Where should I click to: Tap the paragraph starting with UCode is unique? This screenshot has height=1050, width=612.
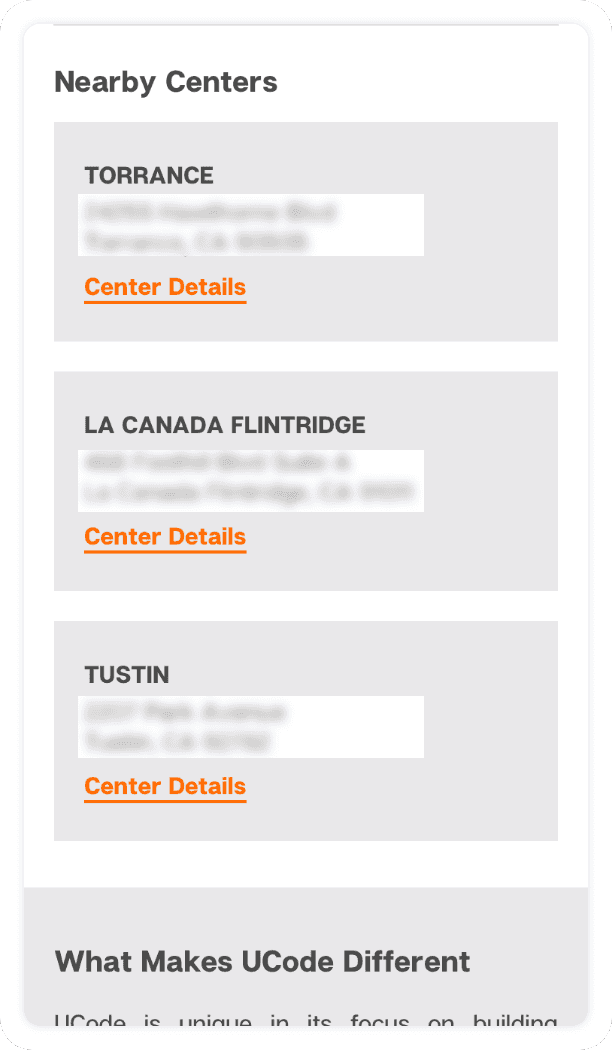click(x=305, y=1022)
